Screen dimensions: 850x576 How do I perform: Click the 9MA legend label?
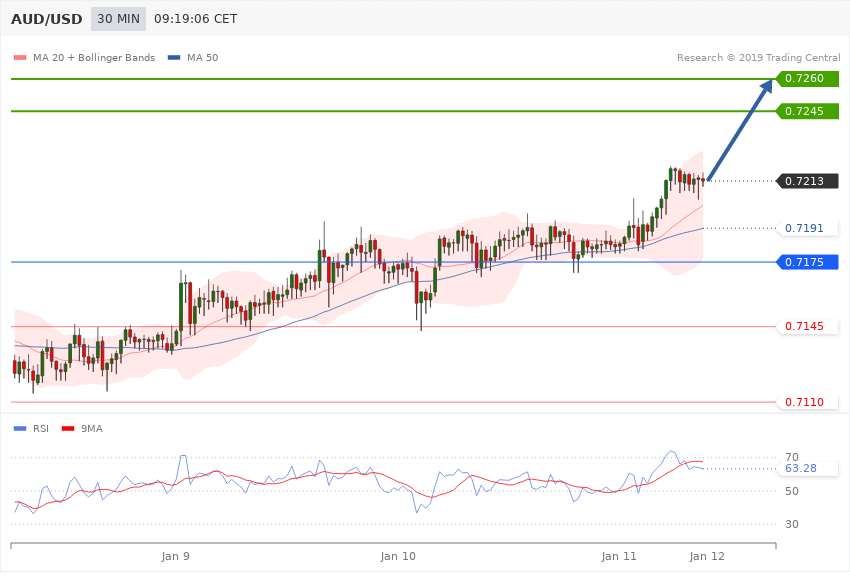click(x=92, y=429)
